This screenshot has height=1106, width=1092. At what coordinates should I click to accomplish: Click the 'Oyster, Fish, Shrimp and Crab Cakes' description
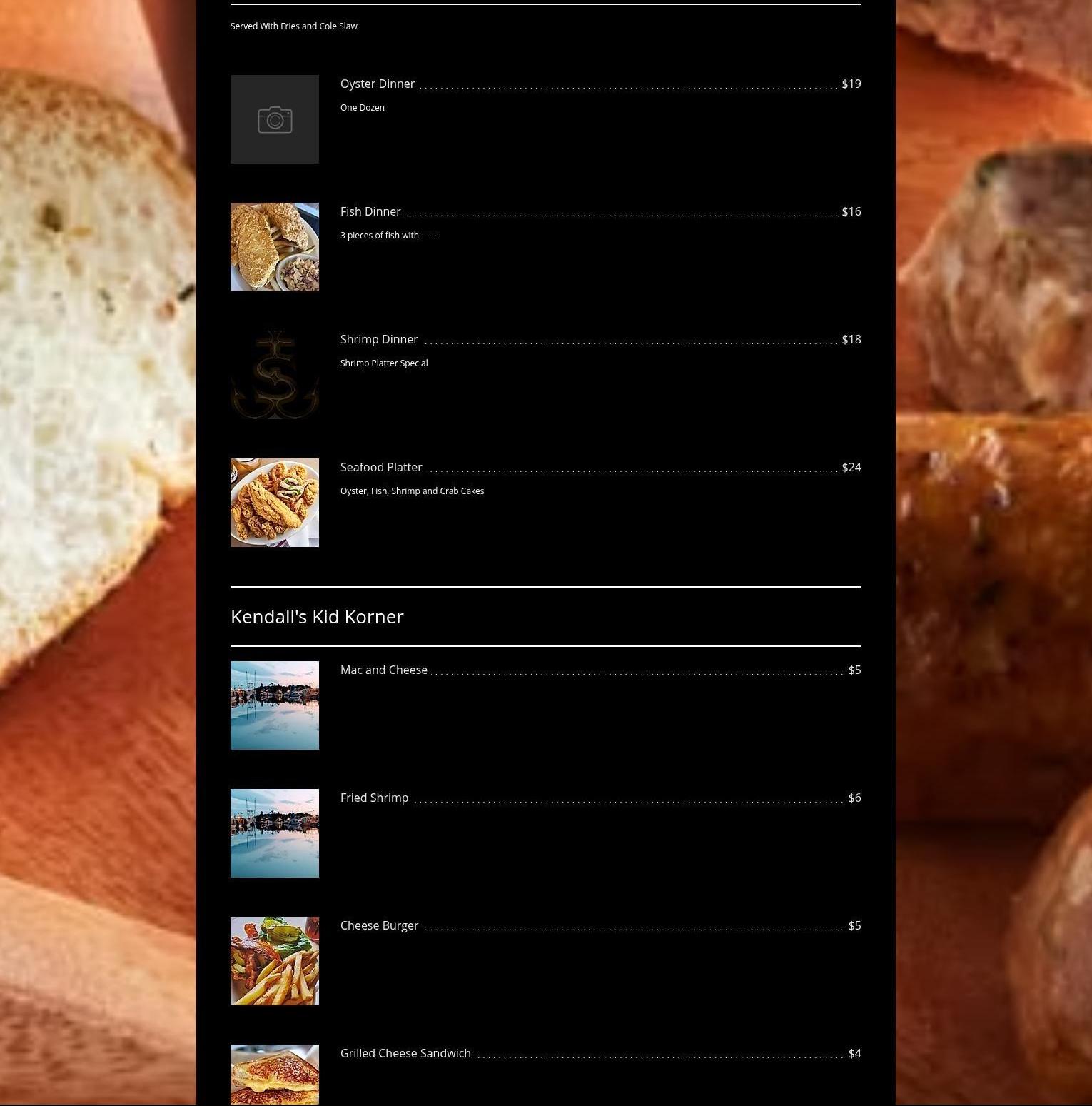pos(413,491)
